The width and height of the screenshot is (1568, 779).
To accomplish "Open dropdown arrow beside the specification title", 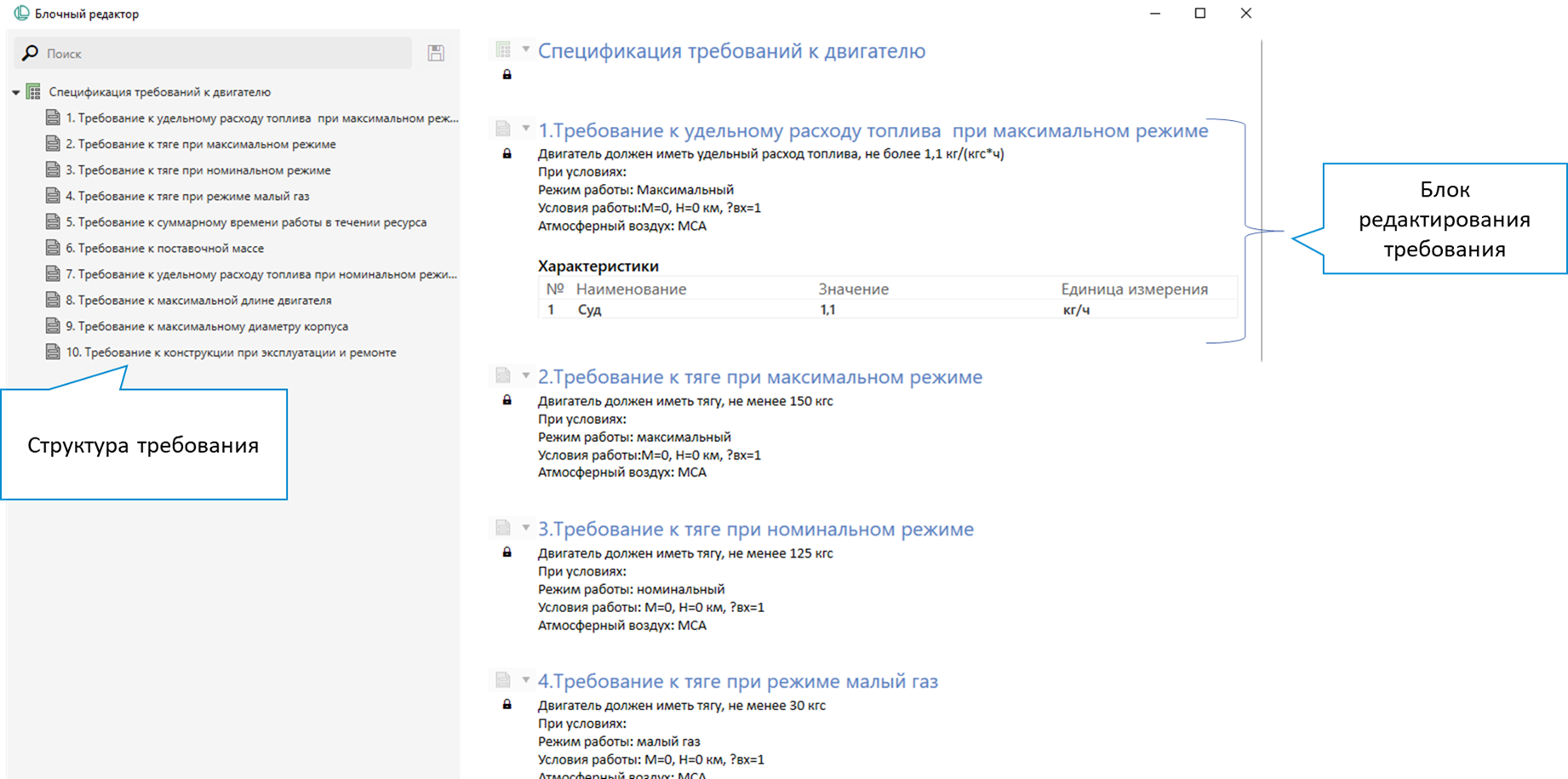I will pyautogui.click(x=526, y=49).
